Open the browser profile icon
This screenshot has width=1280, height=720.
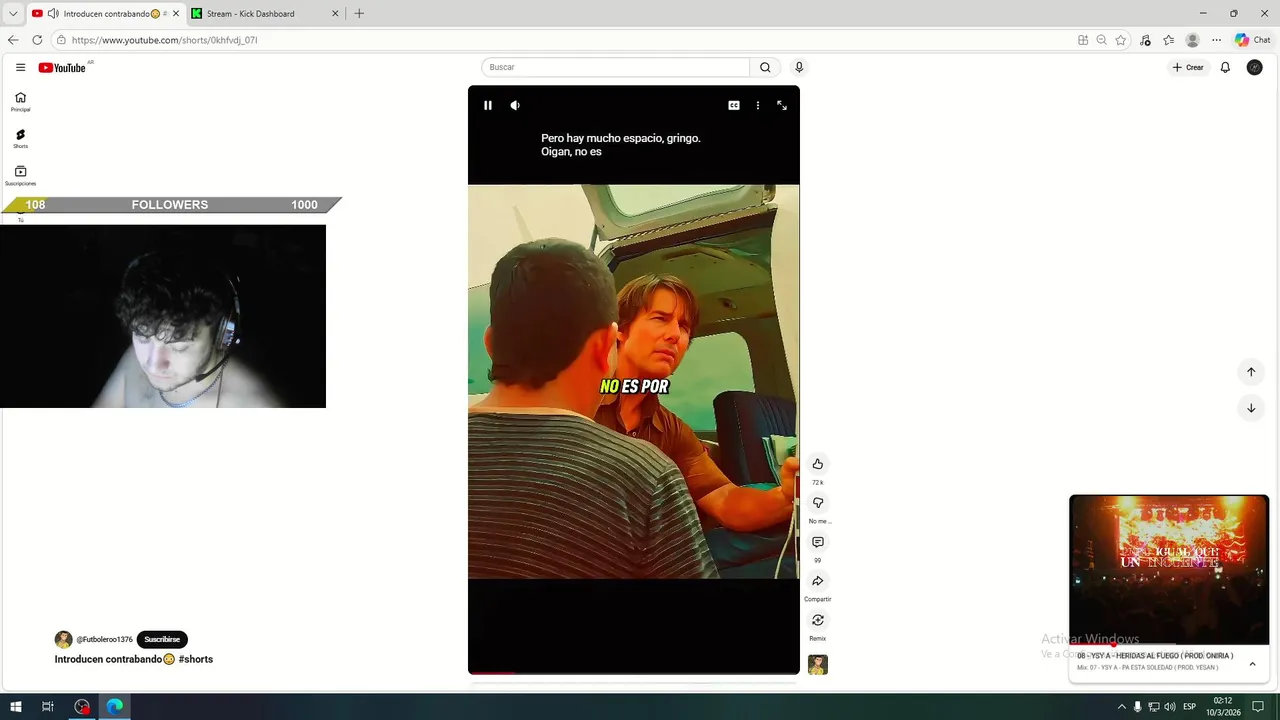click(1192, 40)
